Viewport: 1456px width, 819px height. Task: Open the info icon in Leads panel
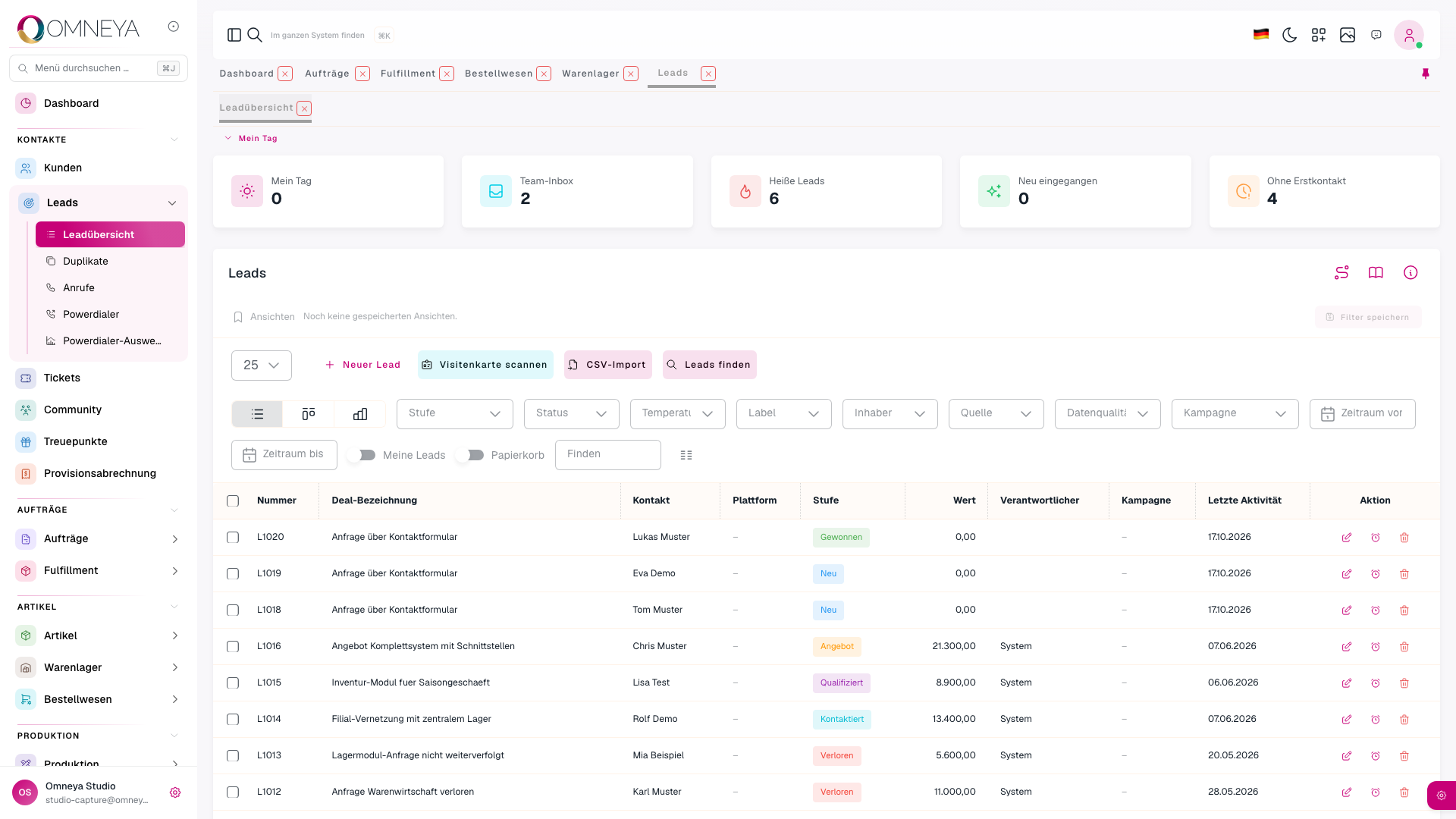tap(1410, 272)
